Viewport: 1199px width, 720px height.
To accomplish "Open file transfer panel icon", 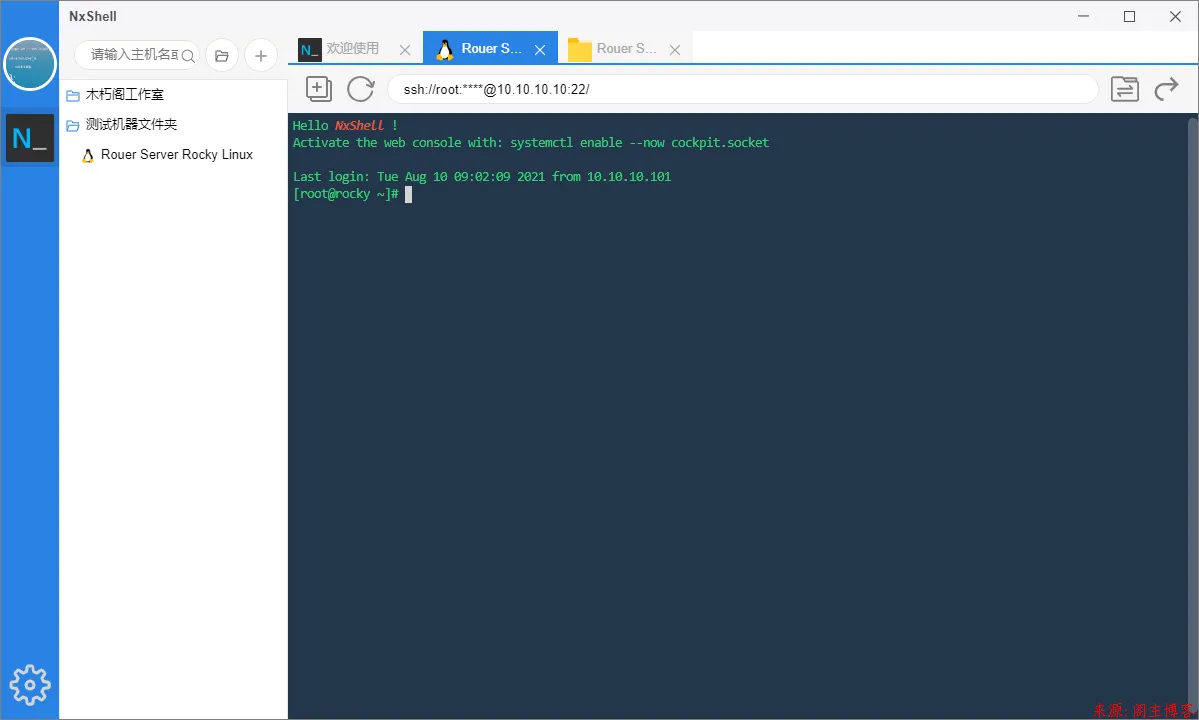I will (1125, 89).
